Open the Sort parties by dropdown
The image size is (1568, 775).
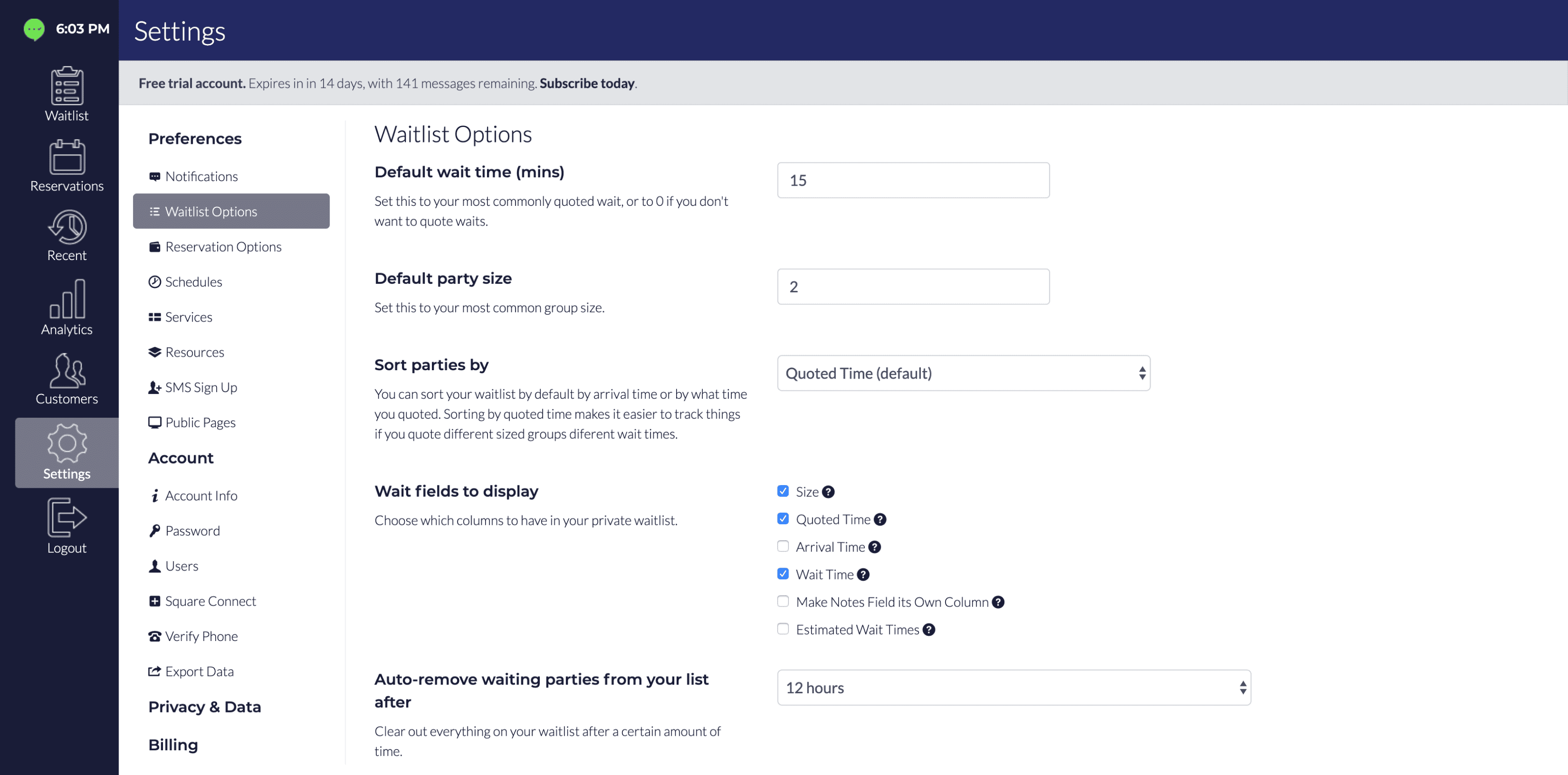[964, 373]
